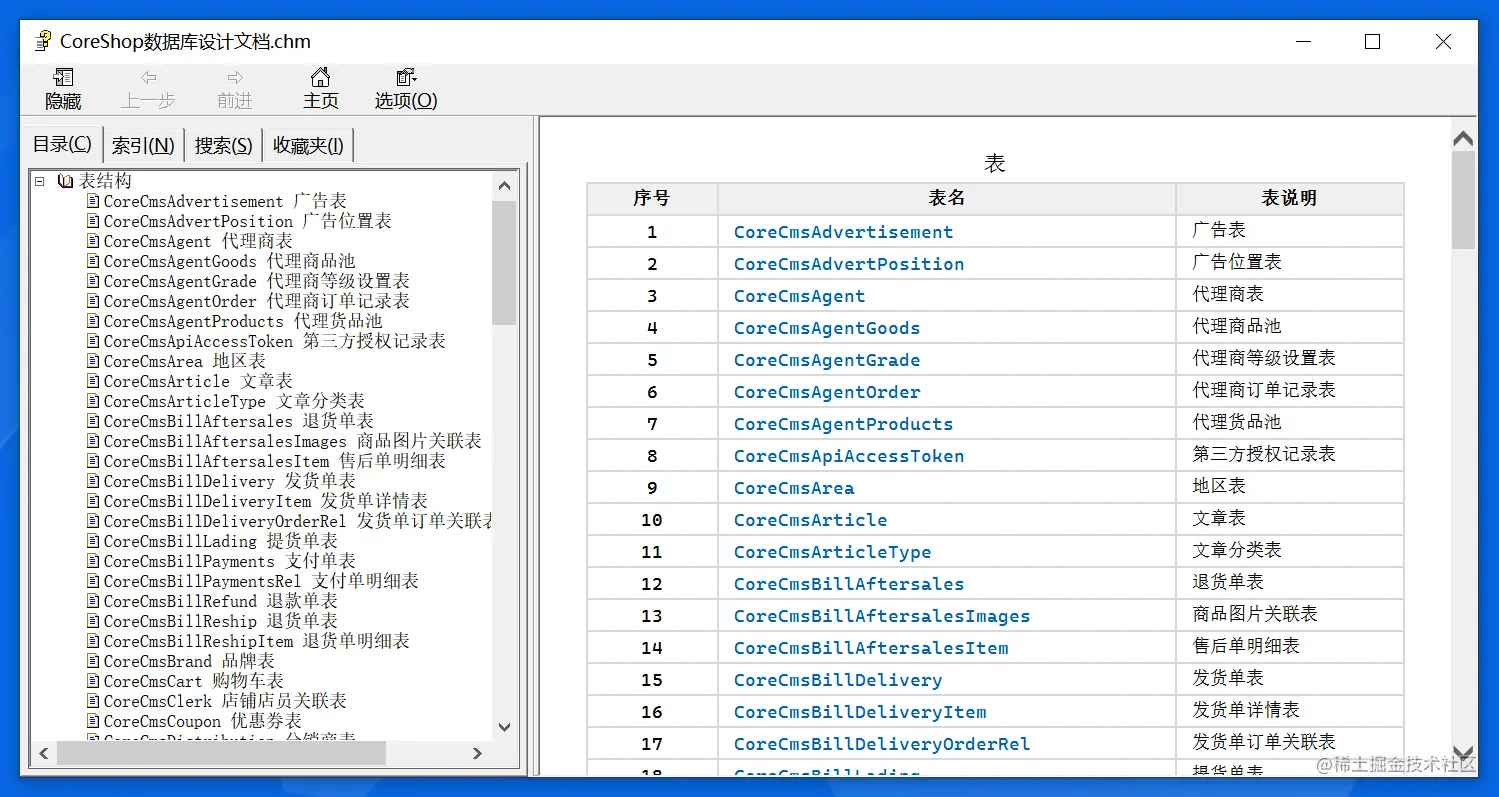The image size is (1499, 797).
Task: Select tree item CoreCmsApiAccessToken 第三方授权记录表
Action: pos(275,341)
